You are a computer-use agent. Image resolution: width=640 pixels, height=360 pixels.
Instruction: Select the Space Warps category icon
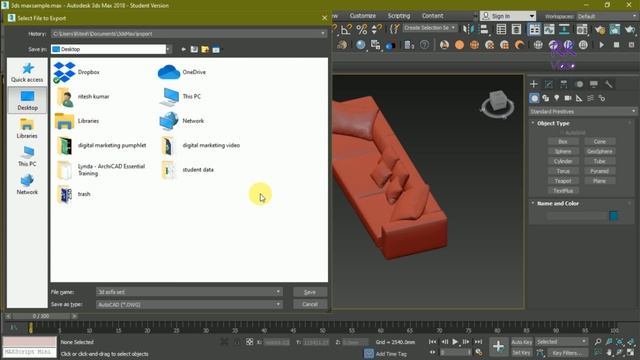point(590,98)
